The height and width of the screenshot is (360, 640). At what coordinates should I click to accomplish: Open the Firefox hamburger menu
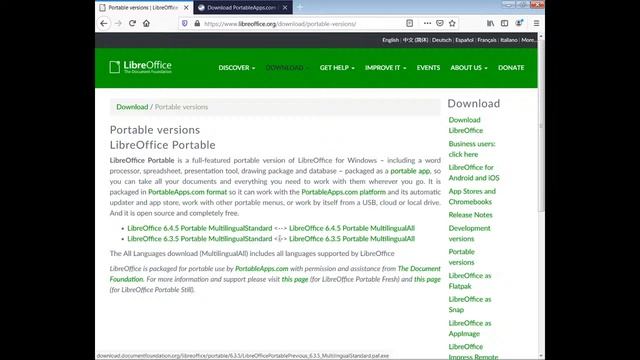pos(536,23)
